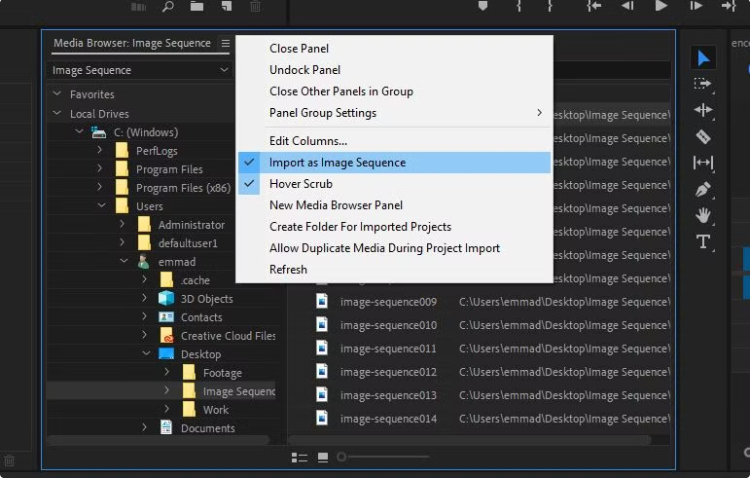Image resolution: width=751 pixels, height=478 pixels.
Task: Select the Hand tool
Action: (703, 216)
